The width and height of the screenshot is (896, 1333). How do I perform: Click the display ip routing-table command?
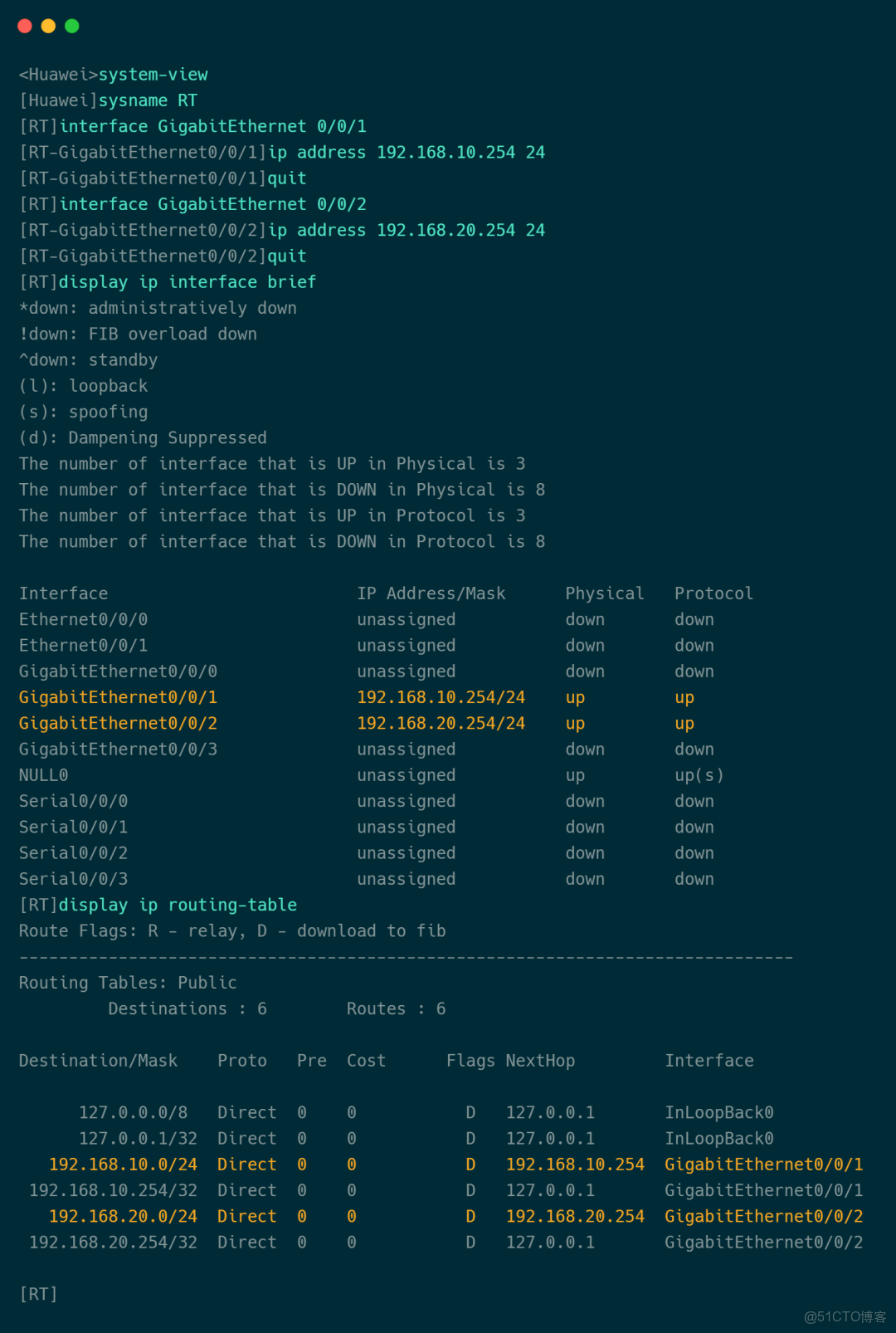(x=178, y=905)
